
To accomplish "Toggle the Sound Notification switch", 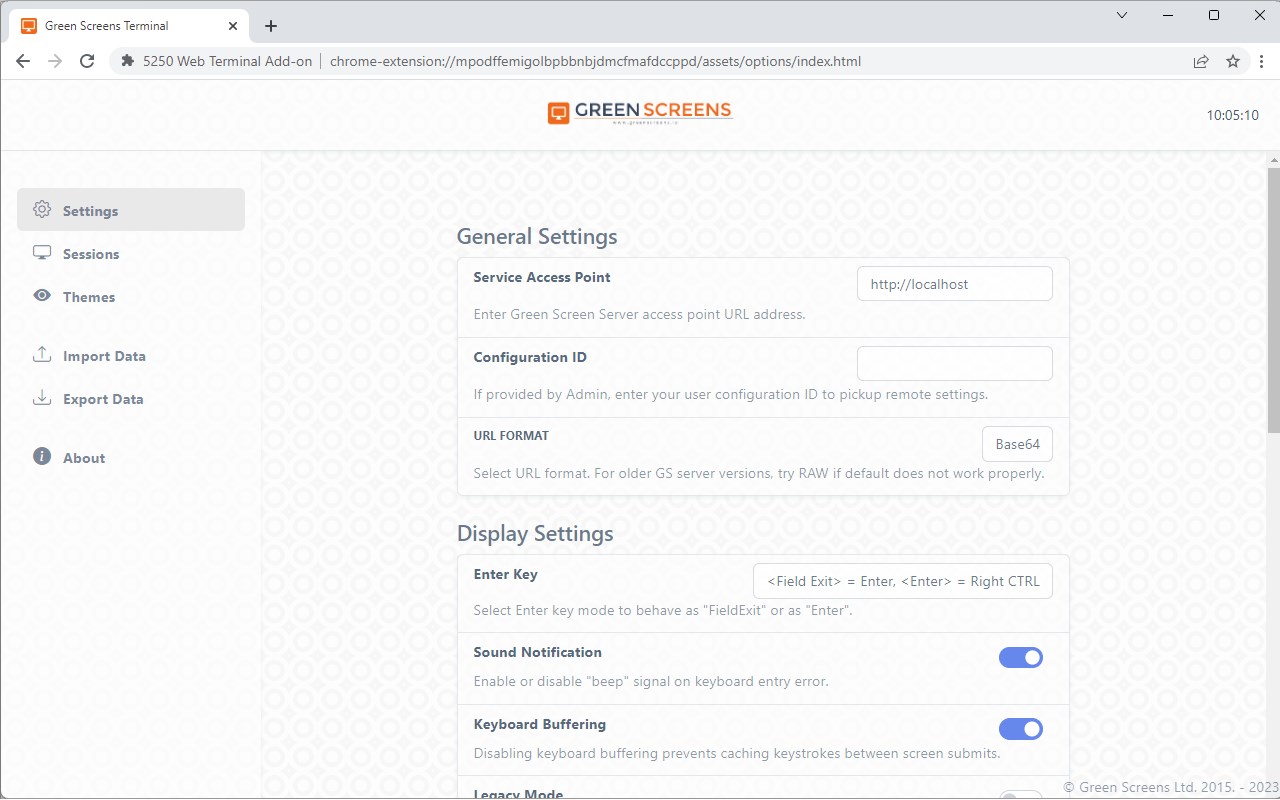I will 1021,657.
